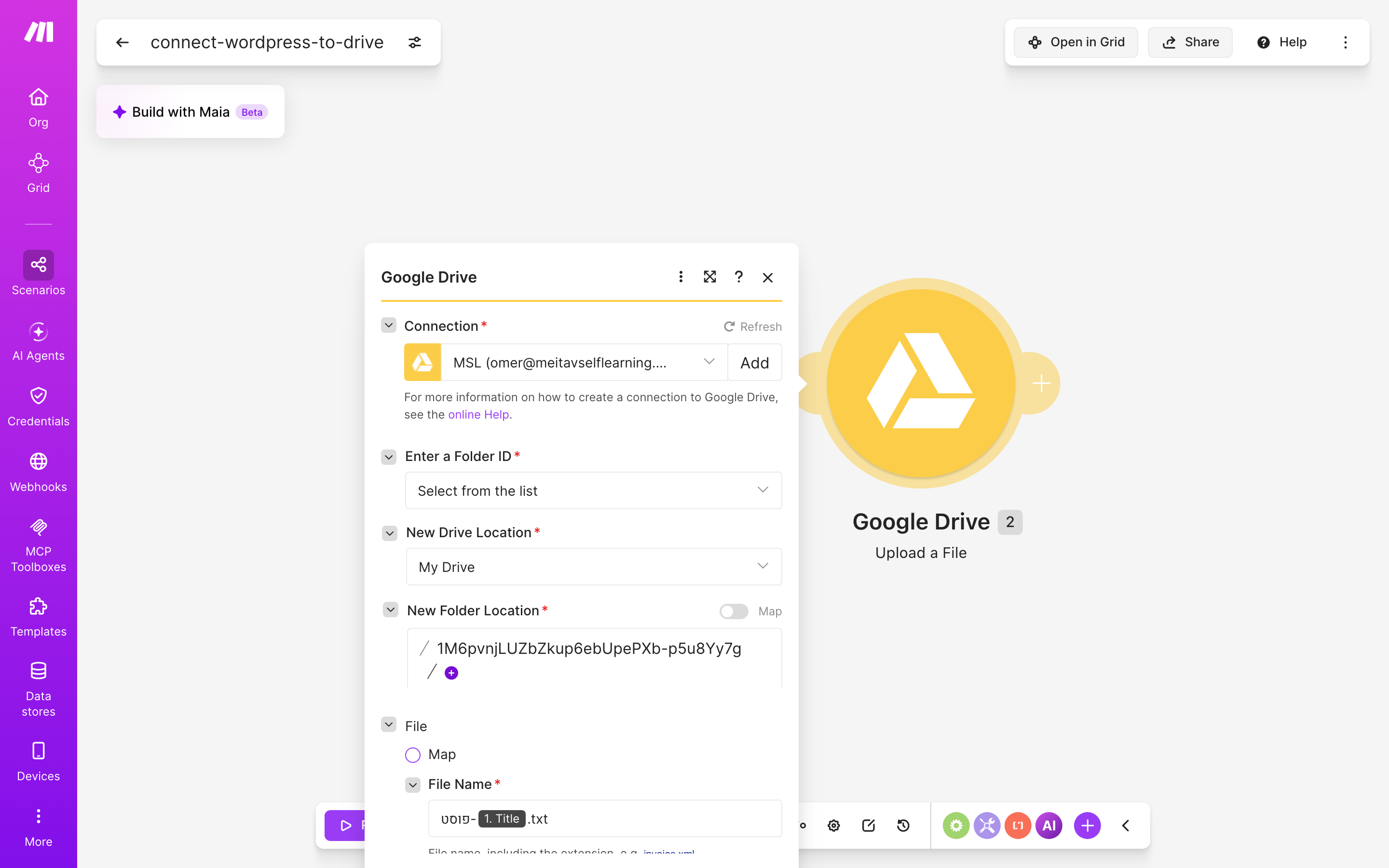Collapse the File section
Image resolution: width=1389 pixels, height=868 pixels.
[x=389, y=724]
